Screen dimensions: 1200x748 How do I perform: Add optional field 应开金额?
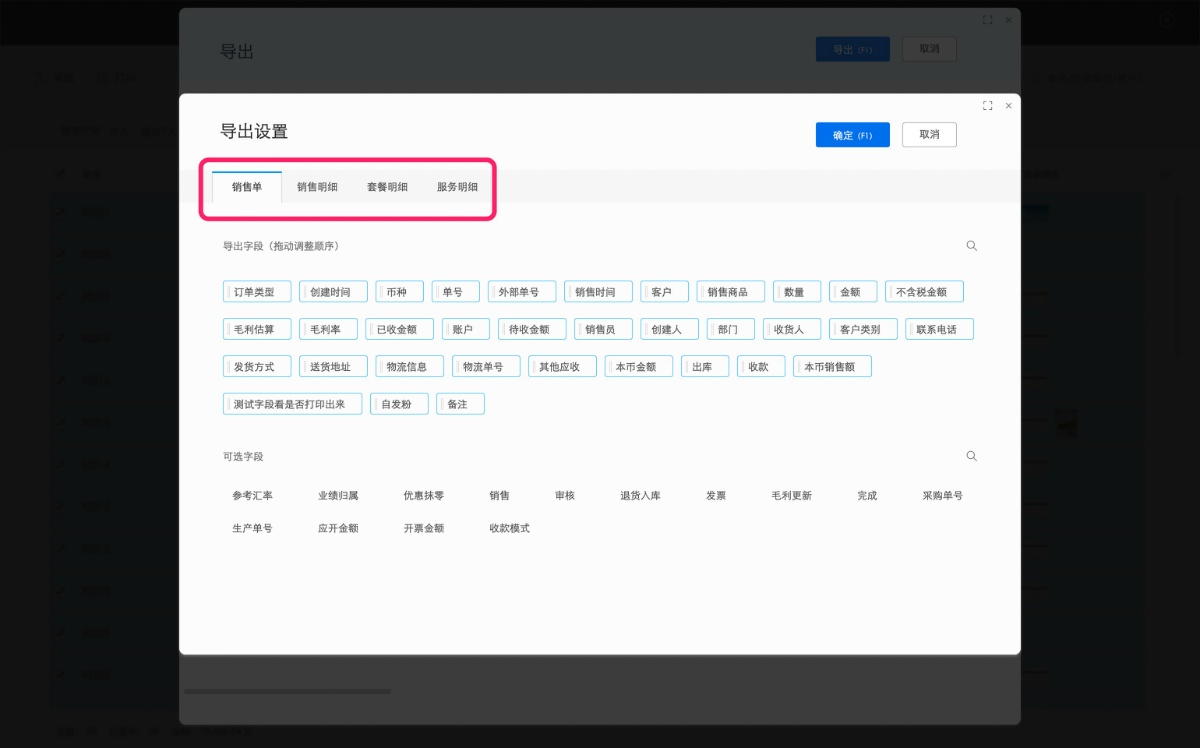pos(338,528)
